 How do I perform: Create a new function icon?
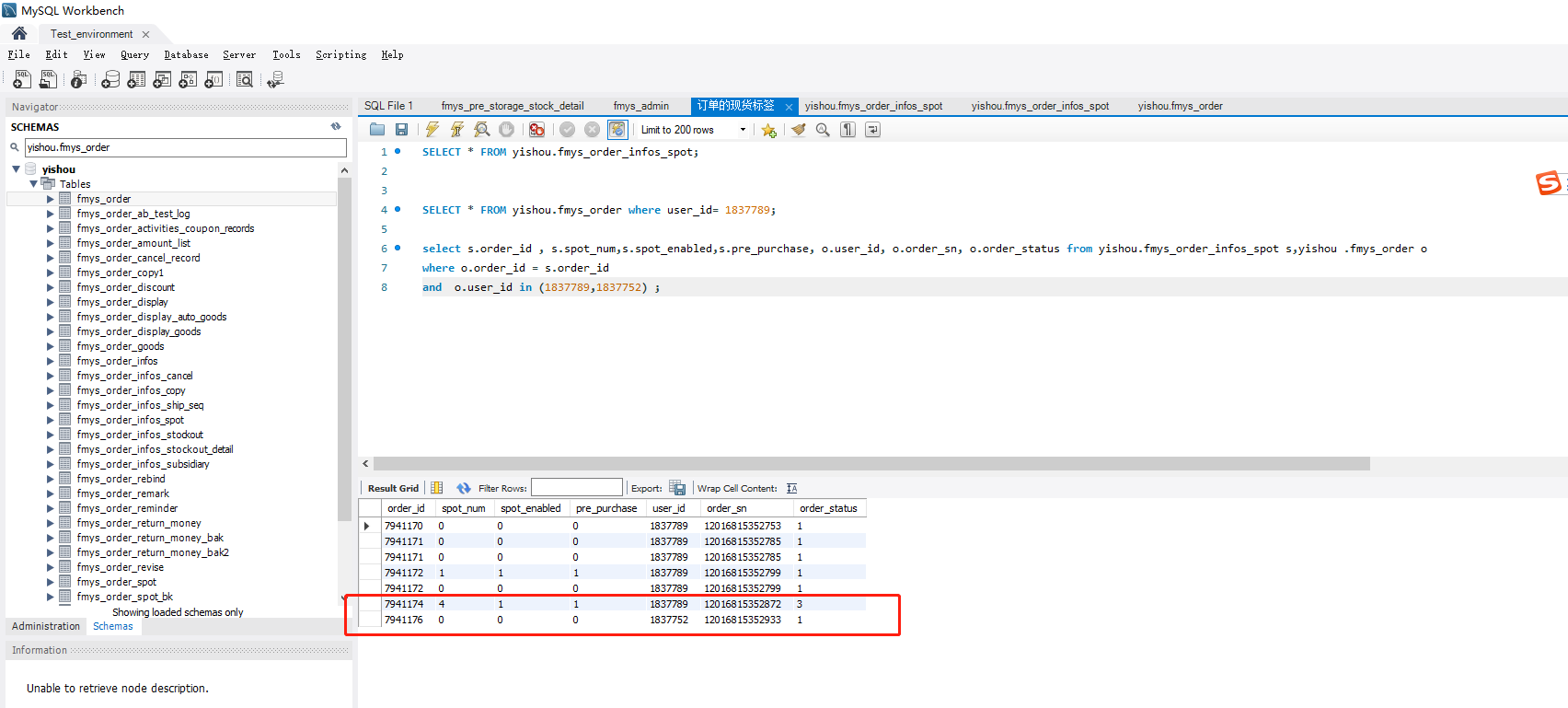coord(213,80)
